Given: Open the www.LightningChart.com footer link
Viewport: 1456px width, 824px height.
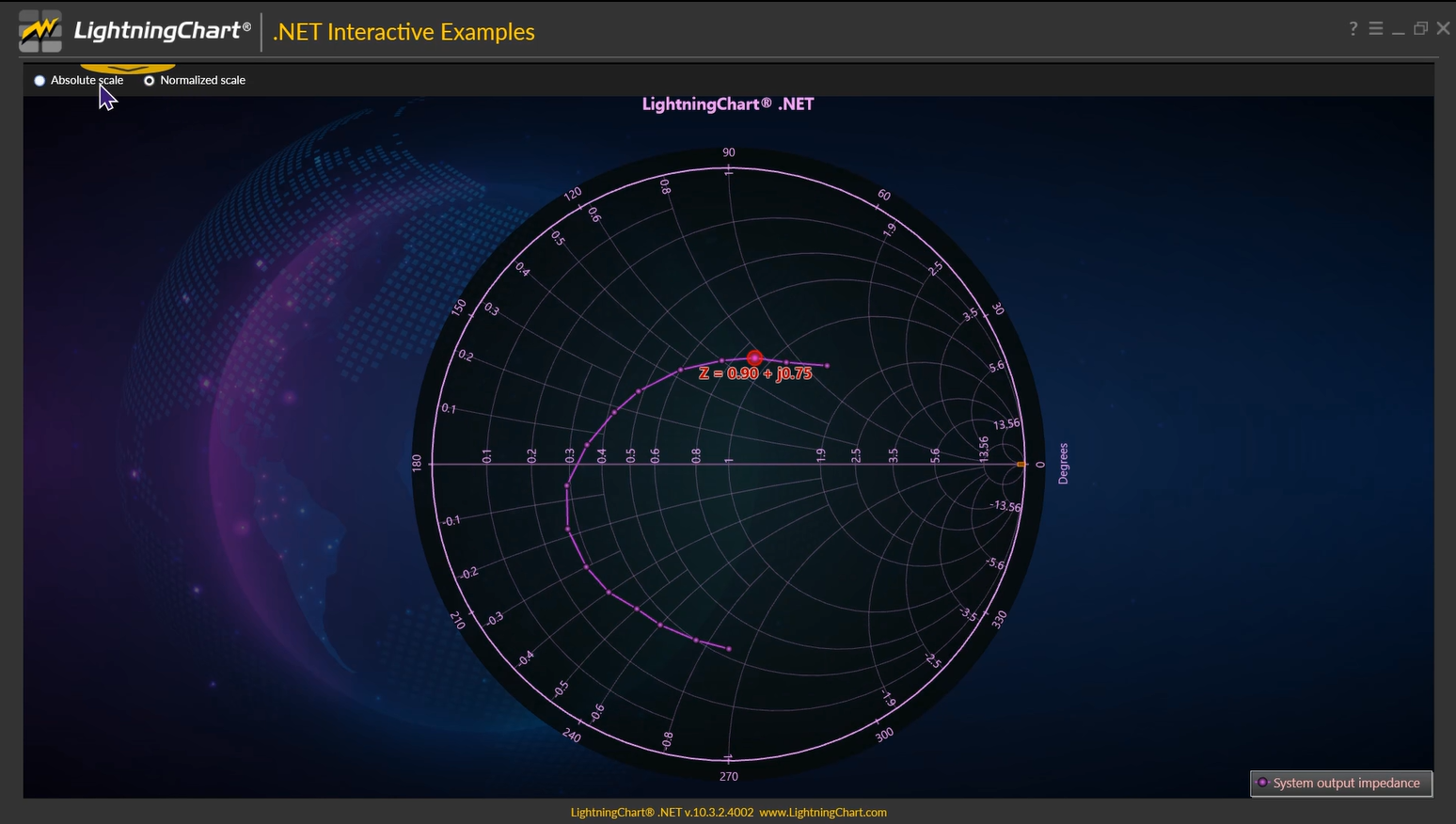Looking at the screenshot, I should tap(823, 813).
